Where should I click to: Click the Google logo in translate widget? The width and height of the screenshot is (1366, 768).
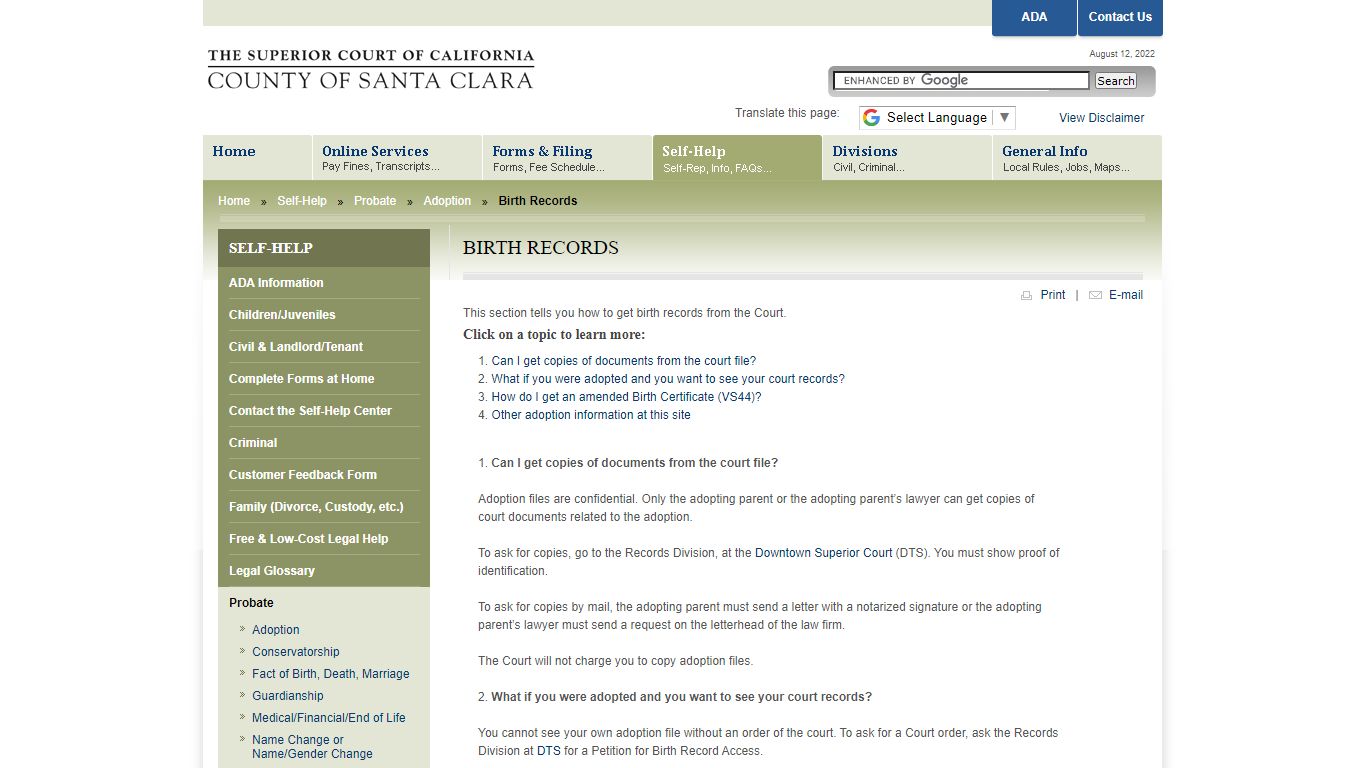click(x=871, y=118)
